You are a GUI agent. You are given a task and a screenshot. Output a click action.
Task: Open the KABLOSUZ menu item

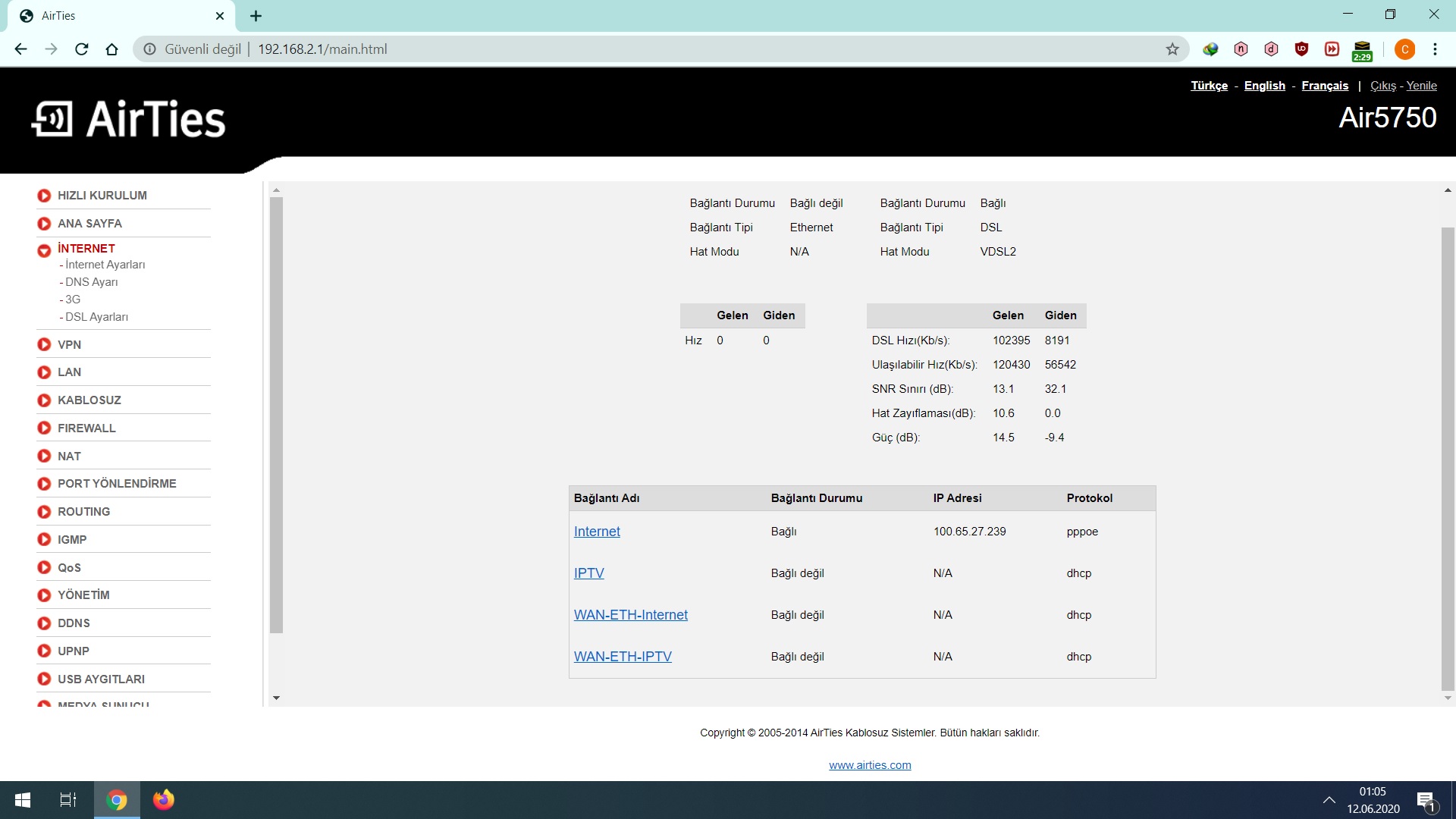pos(89,400)
